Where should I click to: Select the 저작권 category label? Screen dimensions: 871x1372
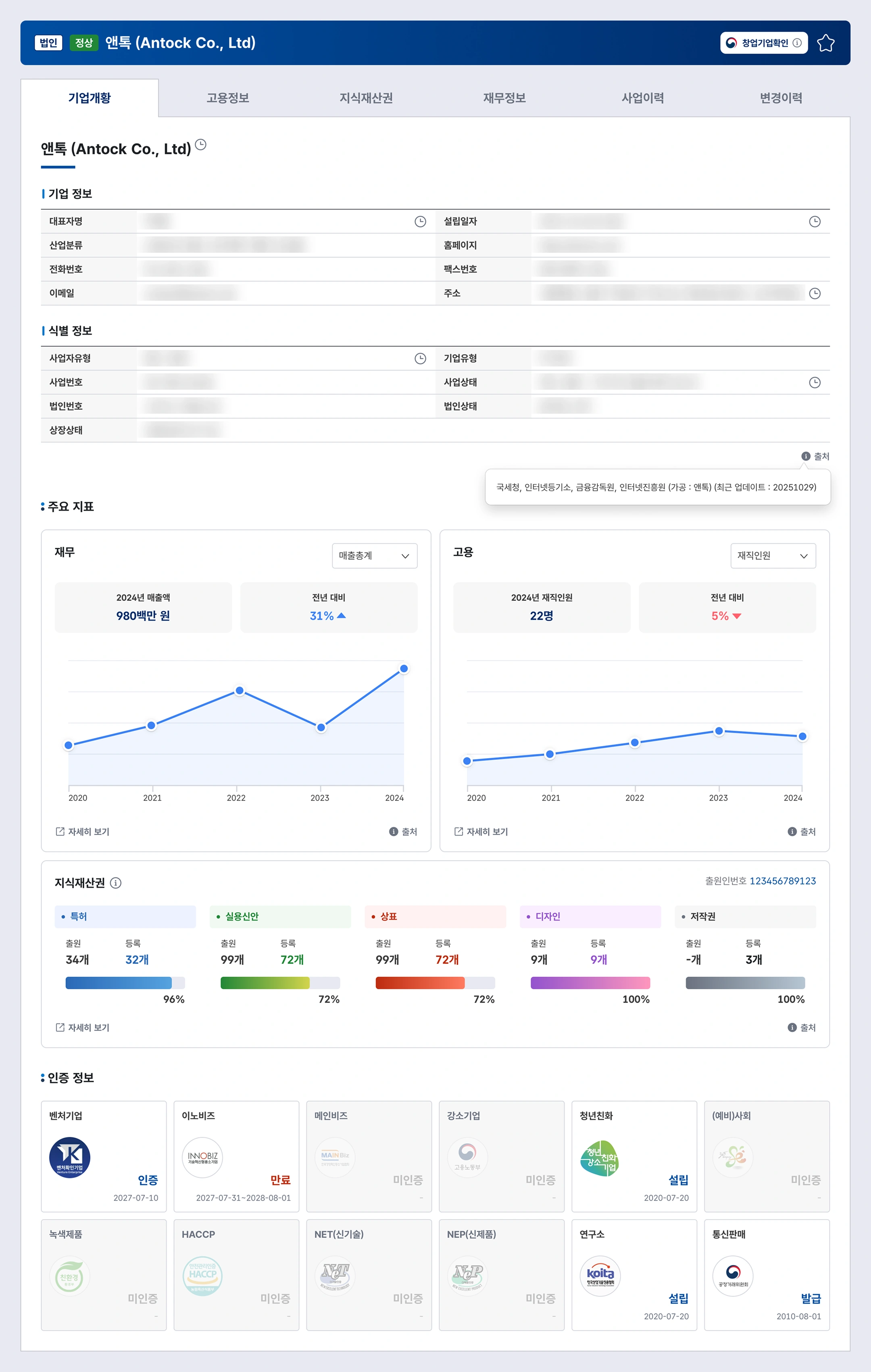click(745, 916)
